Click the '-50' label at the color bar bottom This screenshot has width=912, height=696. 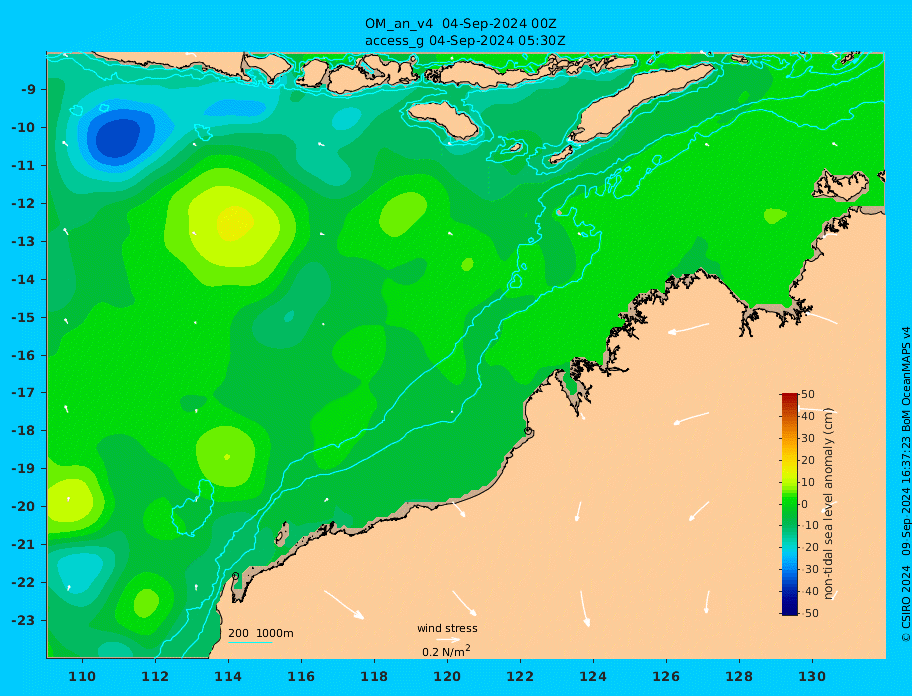[x=809, y=613]
